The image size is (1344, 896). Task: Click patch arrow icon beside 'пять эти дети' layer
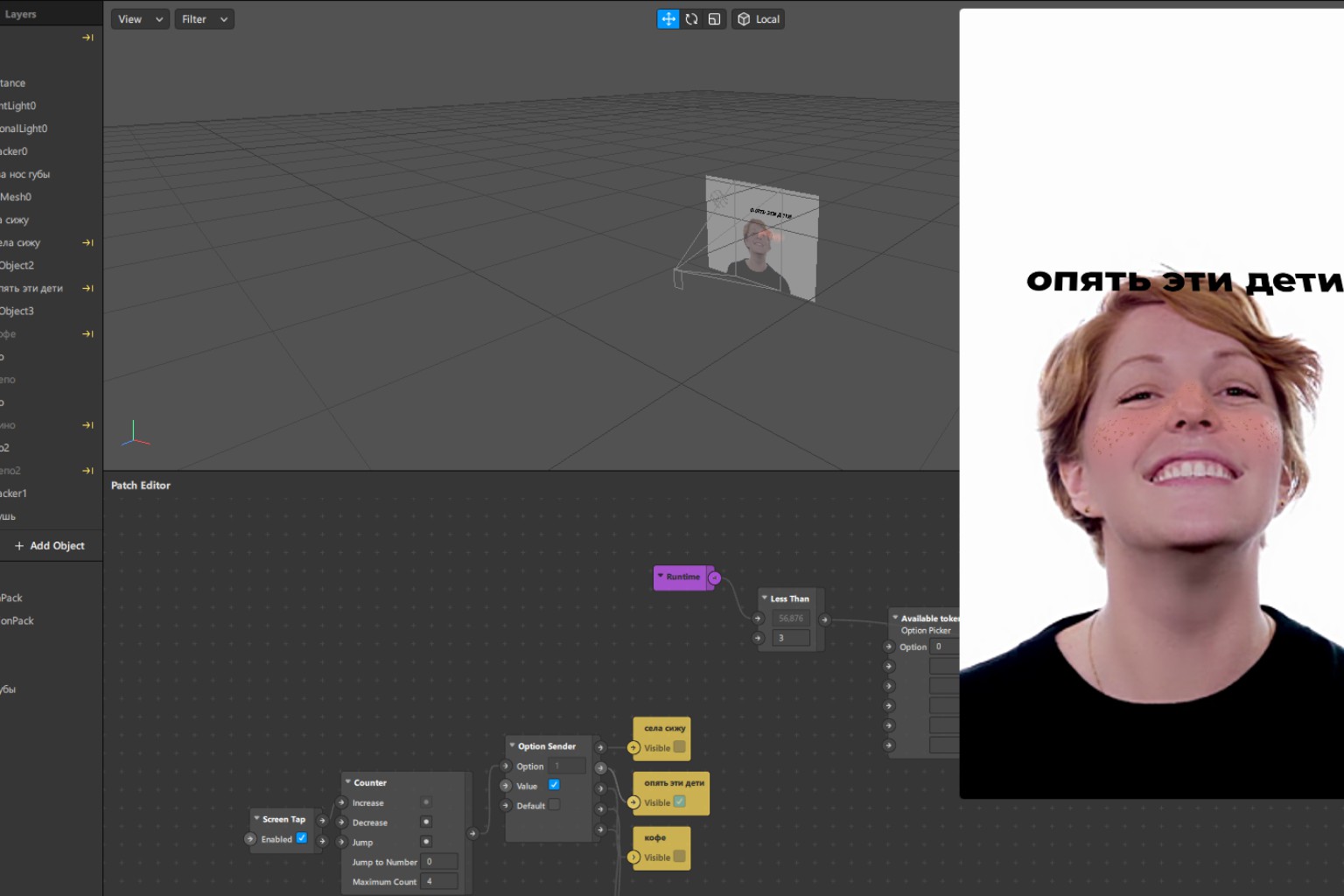(87, 288)
